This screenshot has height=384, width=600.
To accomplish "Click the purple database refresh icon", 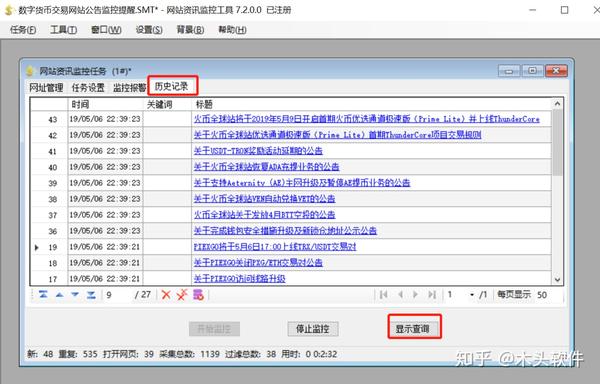I will (x=198, y=295).
